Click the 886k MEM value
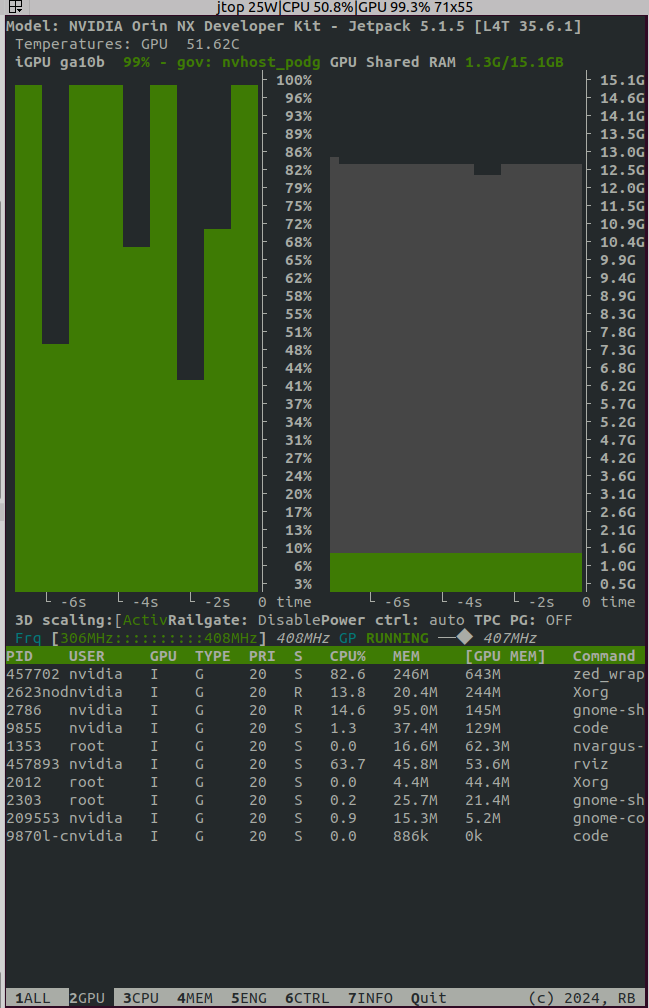 pos(411,836)
